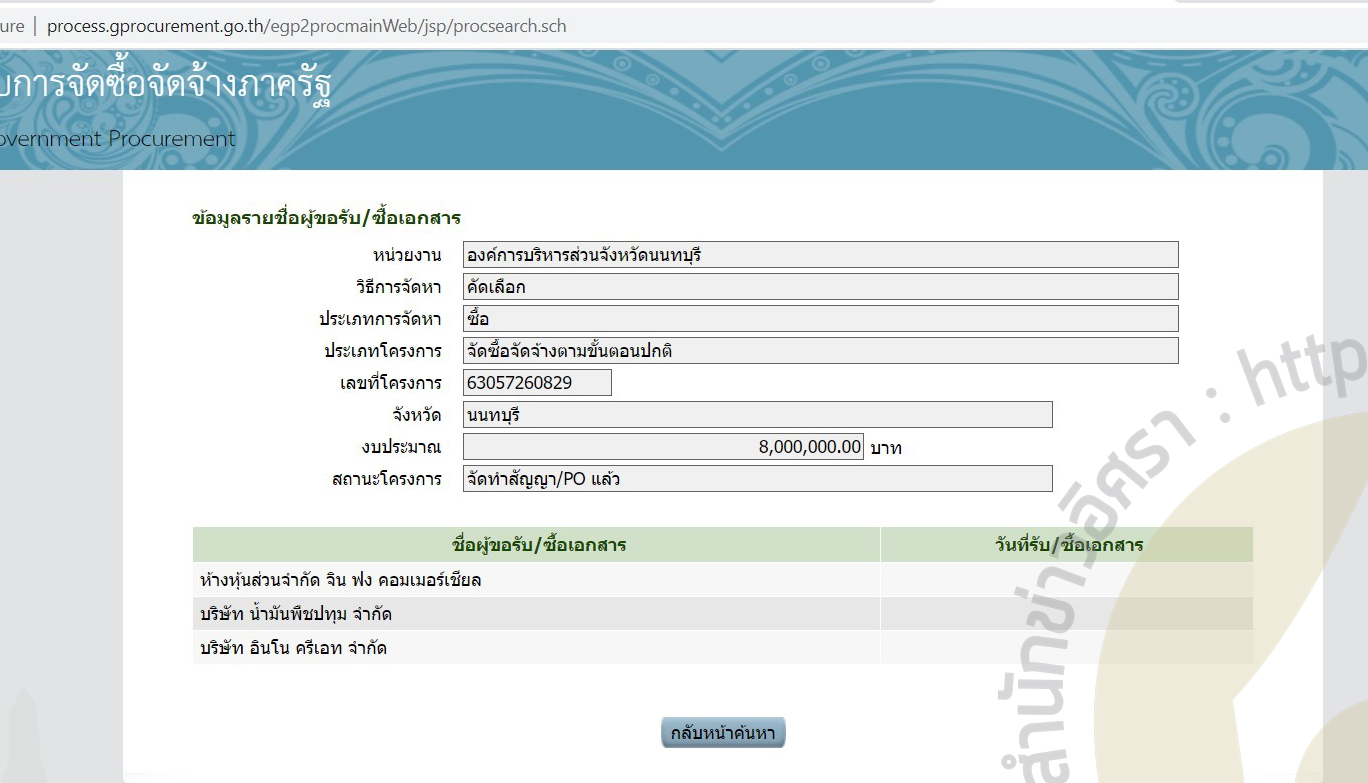Click the วันที่รับ/ซื้อเอกสาร column header
1368x783 pixels.
click(x=1065, y=545)
